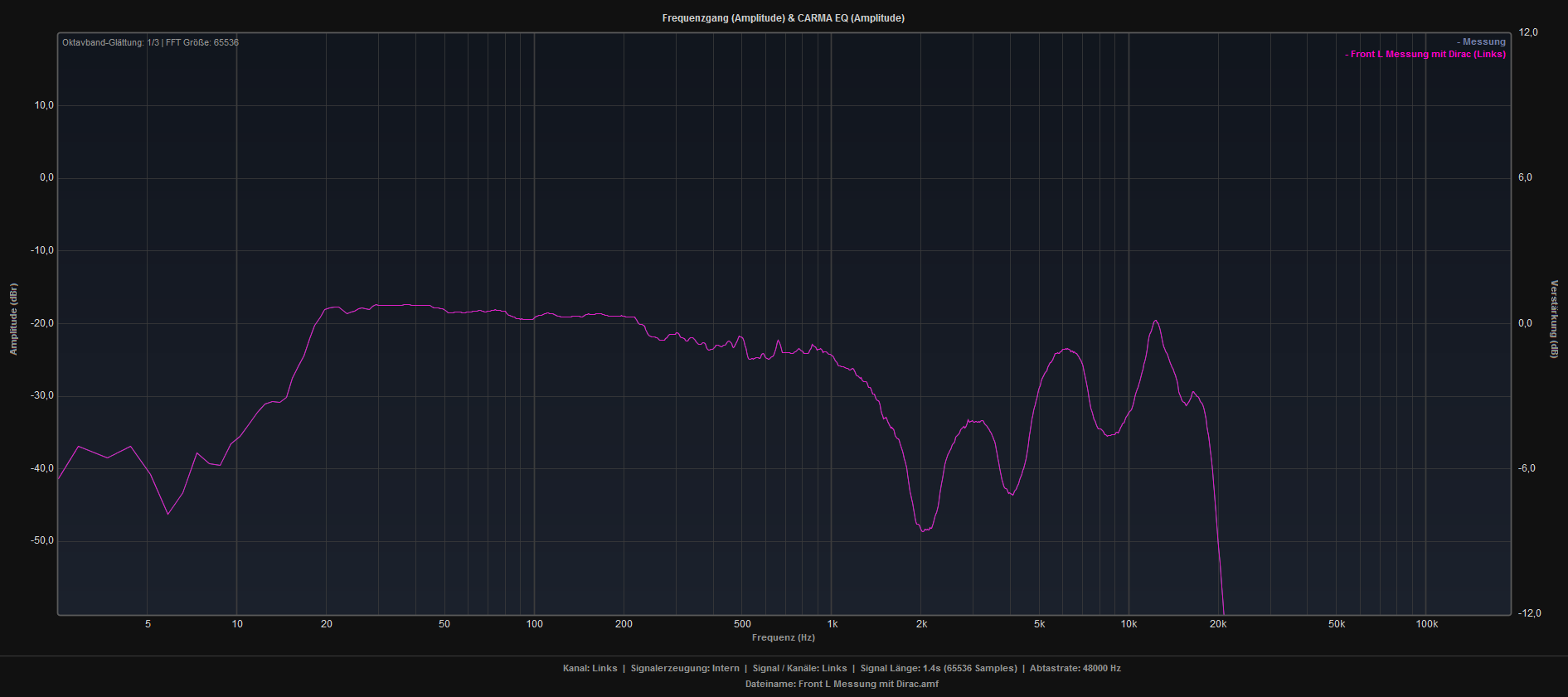Click the 10,0 amplitude tick label
Image resolution: width=1568 pixels, height=697 pixels.
point(43,105)
